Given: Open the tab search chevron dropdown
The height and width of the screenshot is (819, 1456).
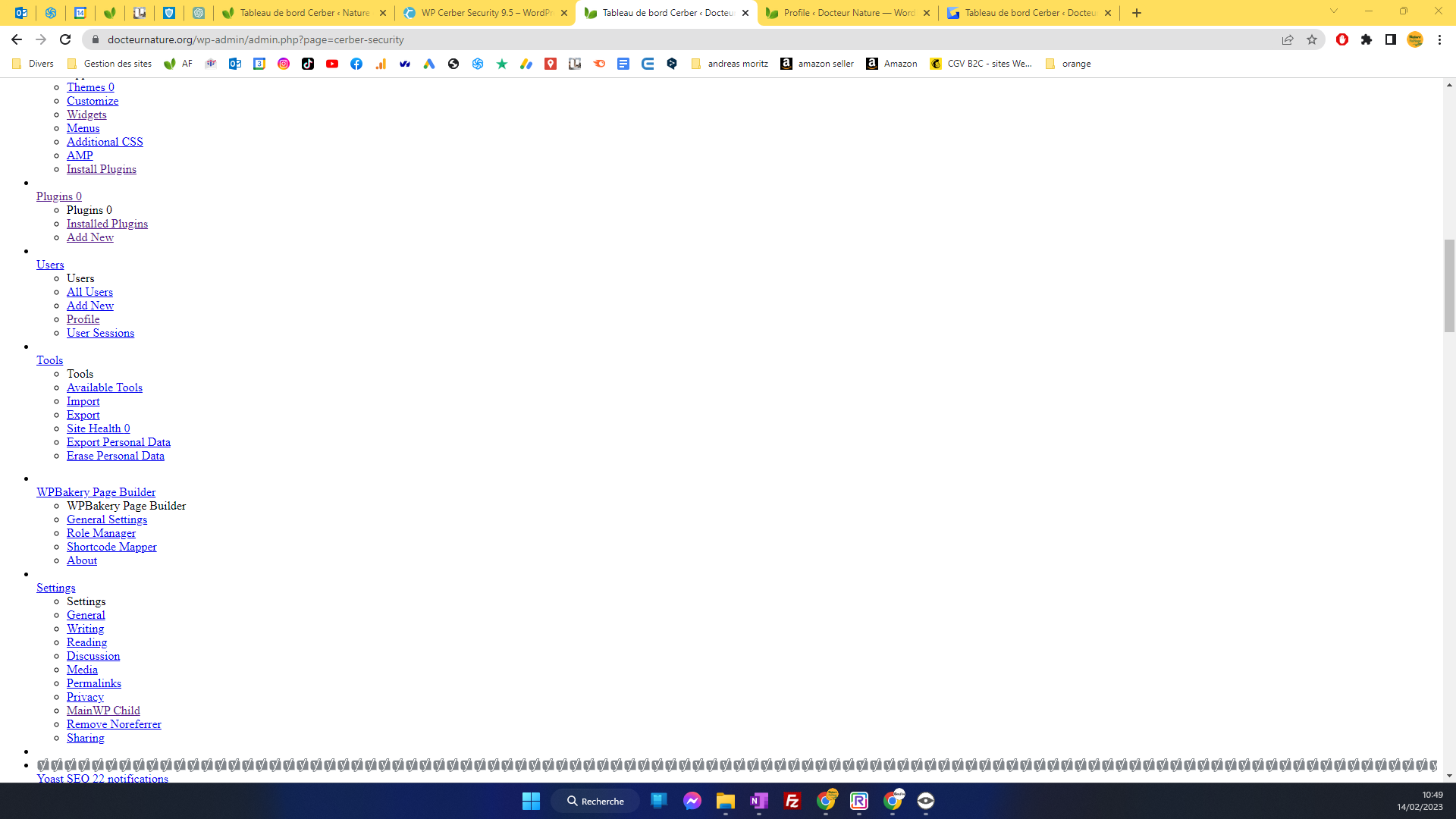Looking at the screenshot, I should click(x=1332, y=12).
